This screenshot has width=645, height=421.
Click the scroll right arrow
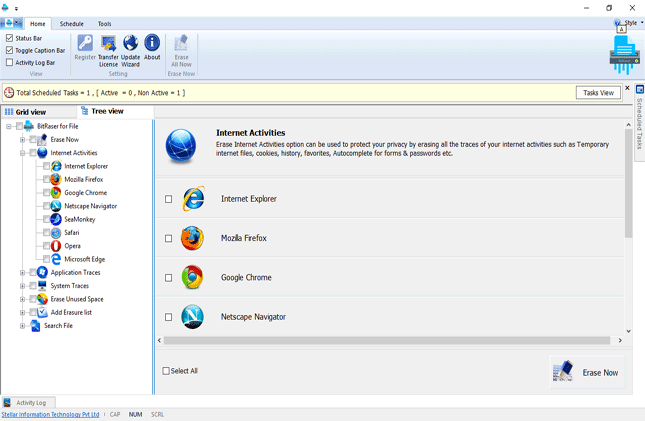pyautogui.click(x=620, y=340)
